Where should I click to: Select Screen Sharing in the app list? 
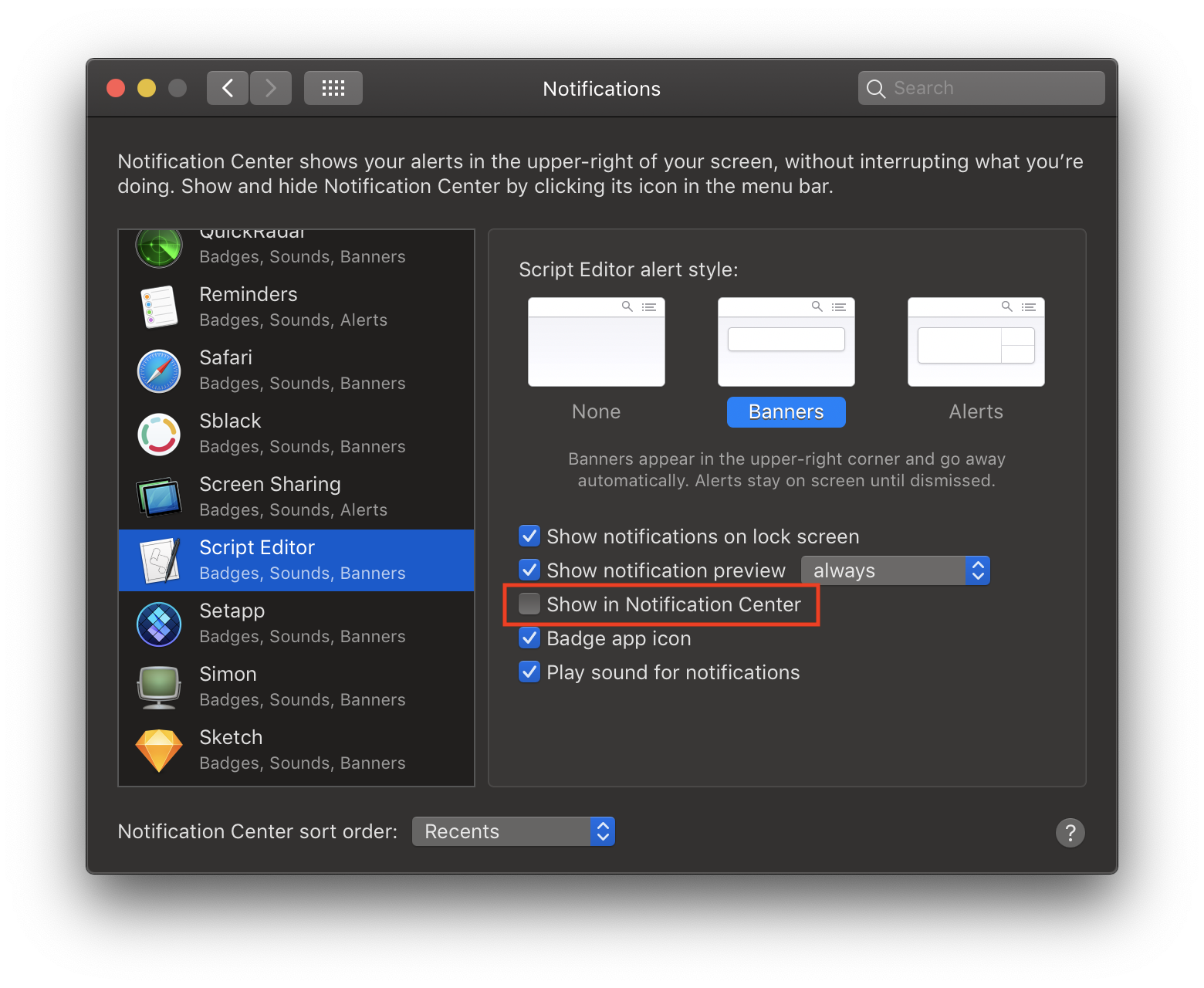pyautogui.click(x=296, y=496)
